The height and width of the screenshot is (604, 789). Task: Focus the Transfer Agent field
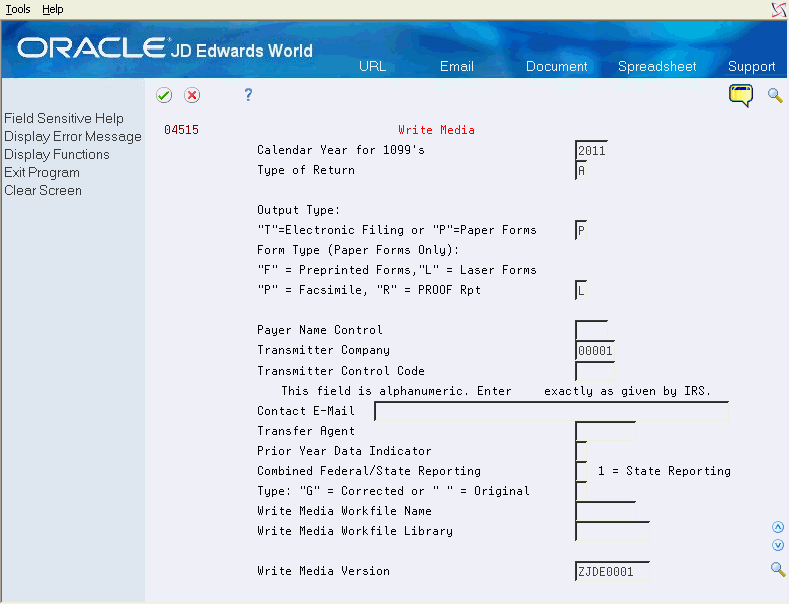(x=605, y=431)
